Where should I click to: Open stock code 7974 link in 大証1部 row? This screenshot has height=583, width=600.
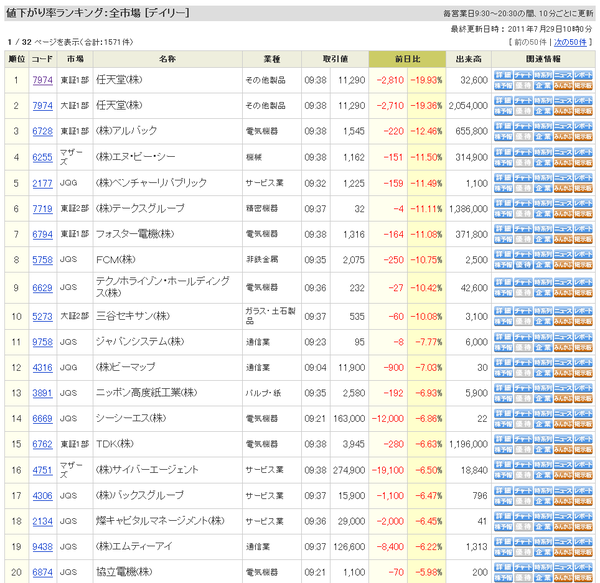[x=42, y=106]
